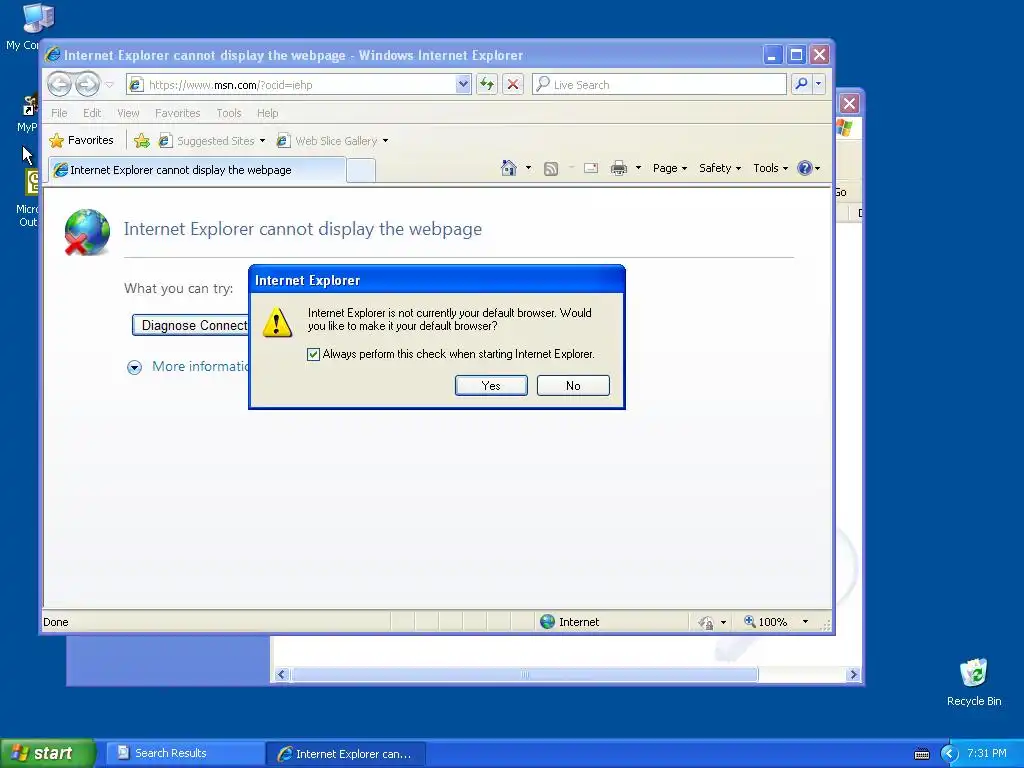Open the Page command menu
Image resolution: width=1024 pixels, height=768 pixels.
[x=669, y=168]
